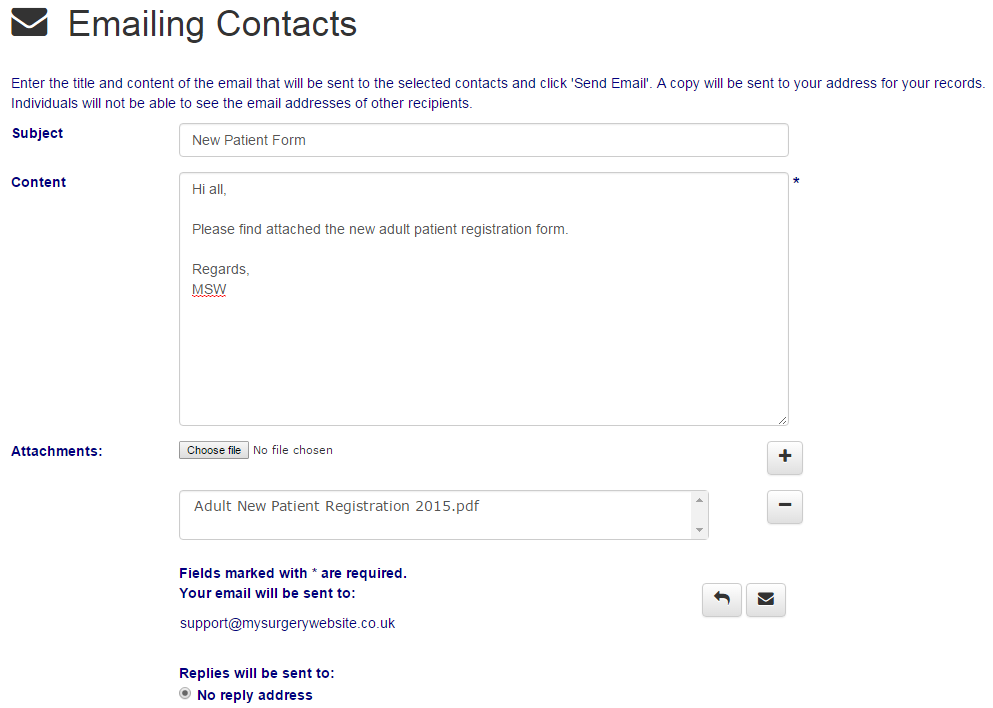993x708 pixels.
Task: Click the Emailing Contacts page heading
Action: click(212, 23)
